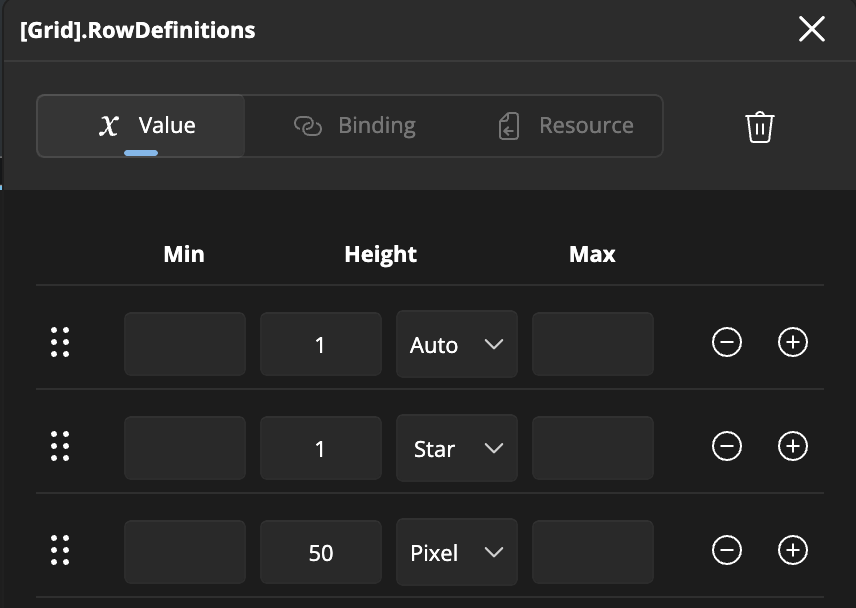Click the drag handle of the Auto row
The height and width of the screenshot is (608, 856).
61,342
